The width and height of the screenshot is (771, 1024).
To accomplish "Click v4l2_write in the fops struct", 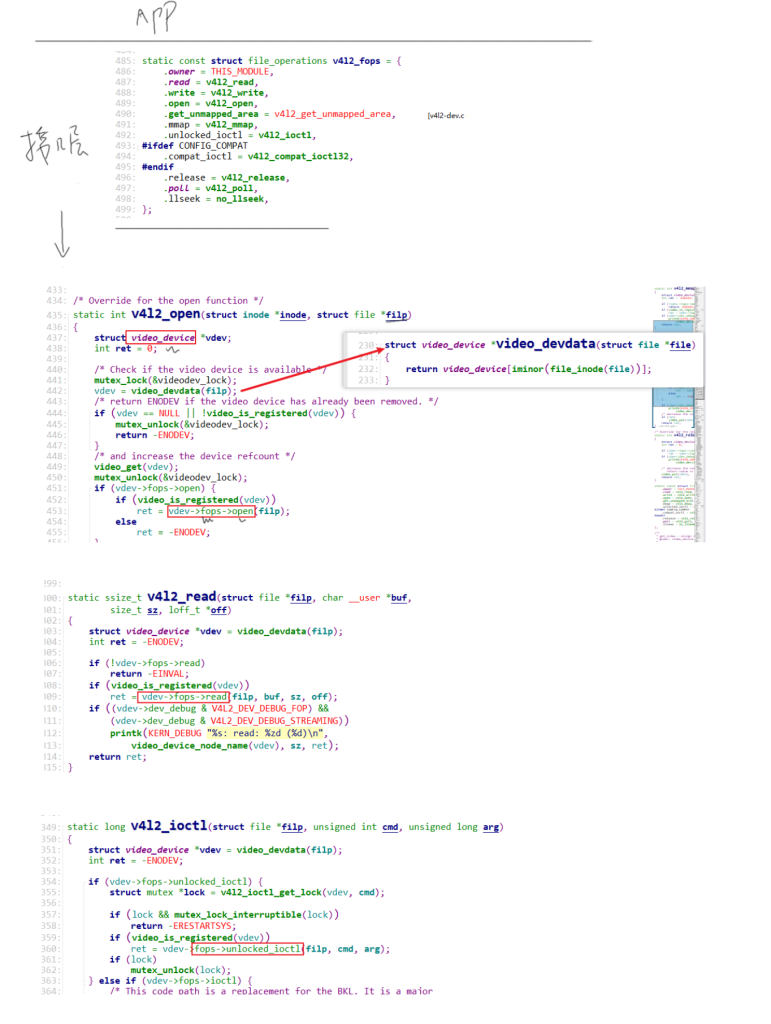I will [x=238, y=93].
